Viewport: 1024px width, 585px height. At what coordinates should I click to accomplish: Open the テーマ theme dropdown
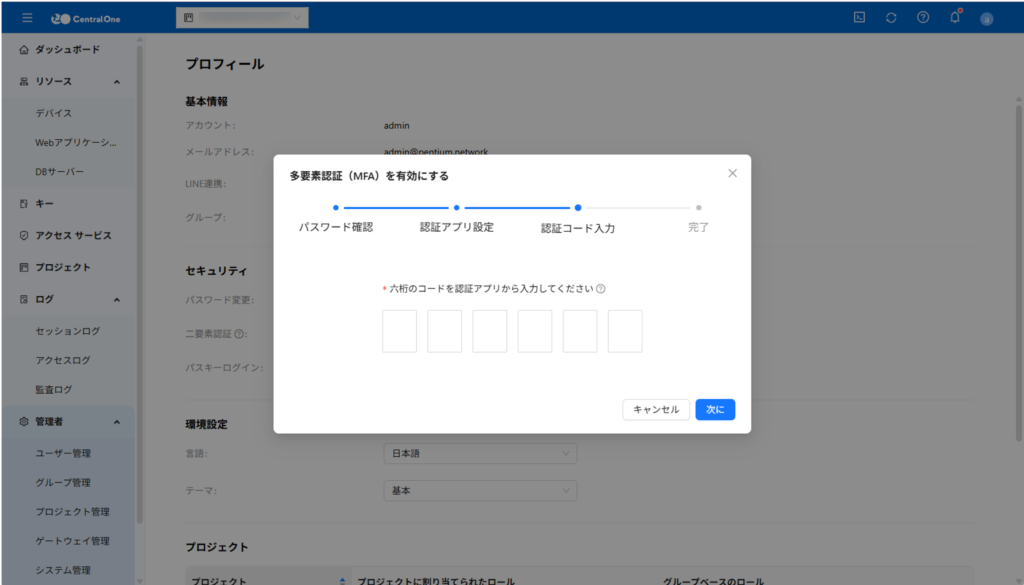(480, 491)
